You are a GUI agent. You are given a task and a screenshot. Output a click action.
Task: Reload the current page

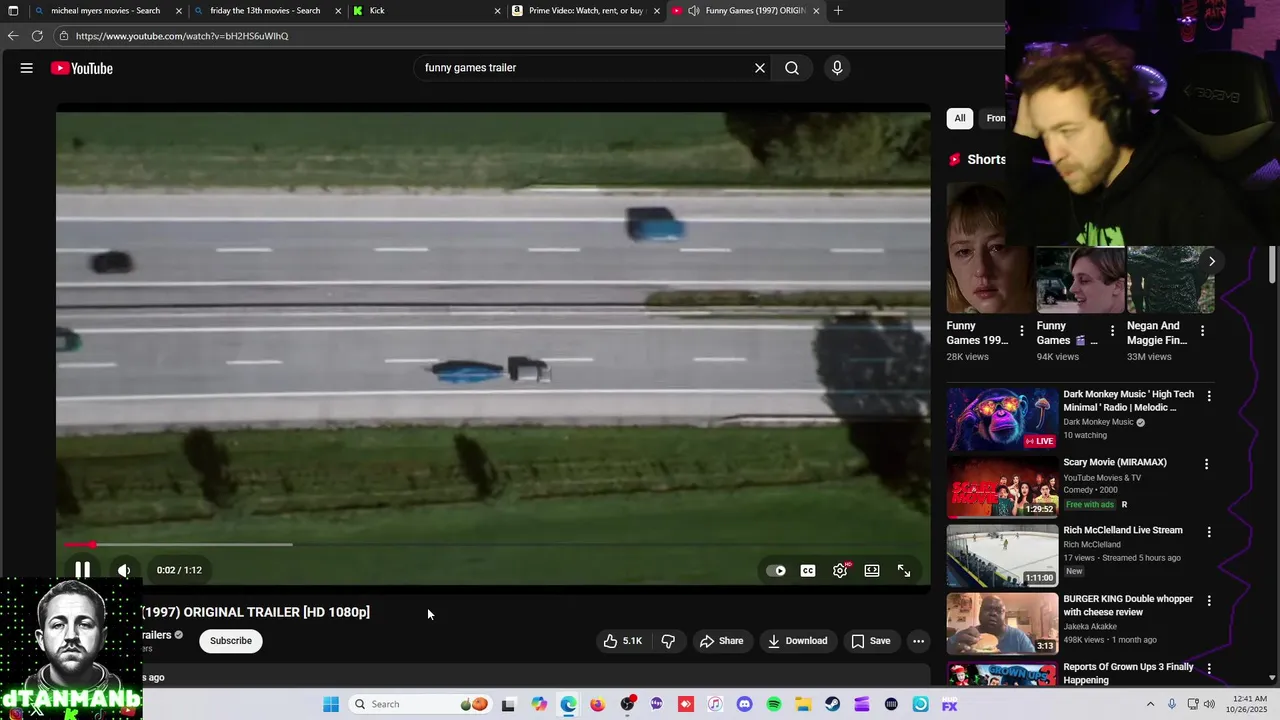pyautogui.click(x=37, y=35)
